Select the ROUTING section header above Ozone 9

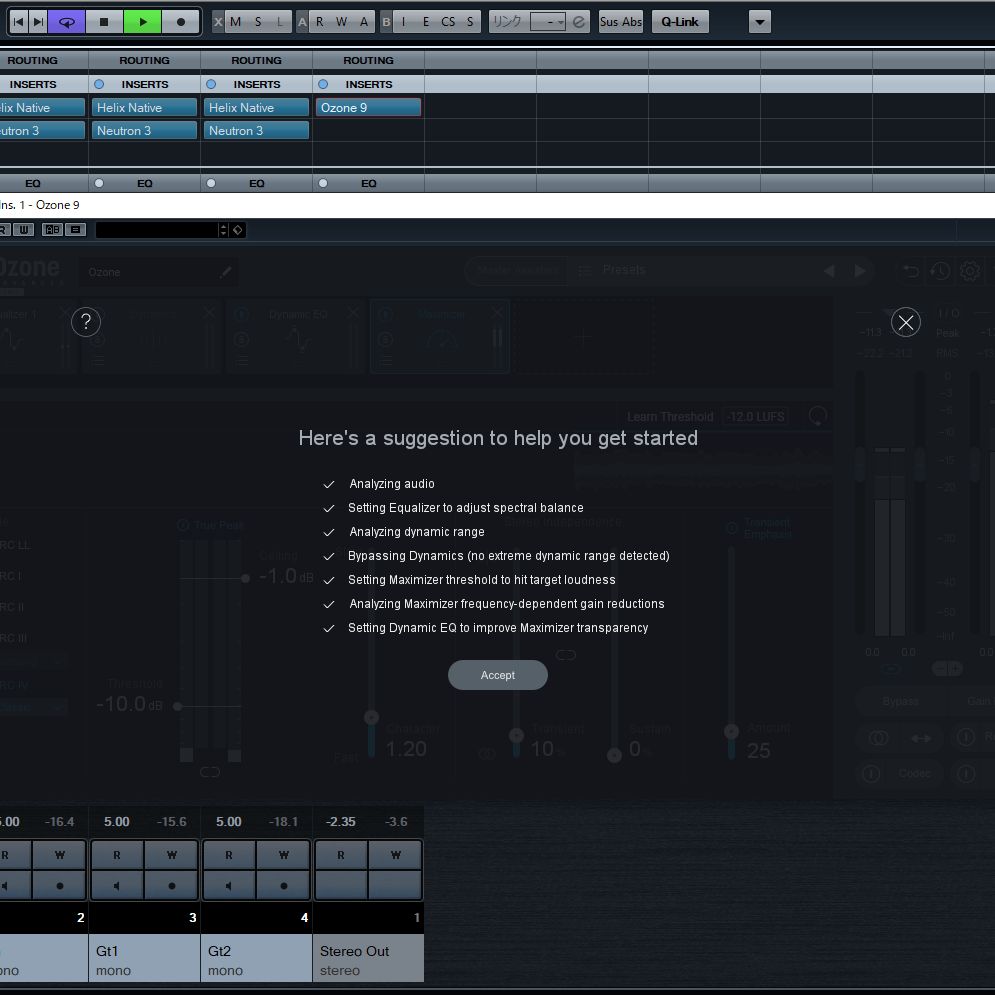(x=369, y=60)
